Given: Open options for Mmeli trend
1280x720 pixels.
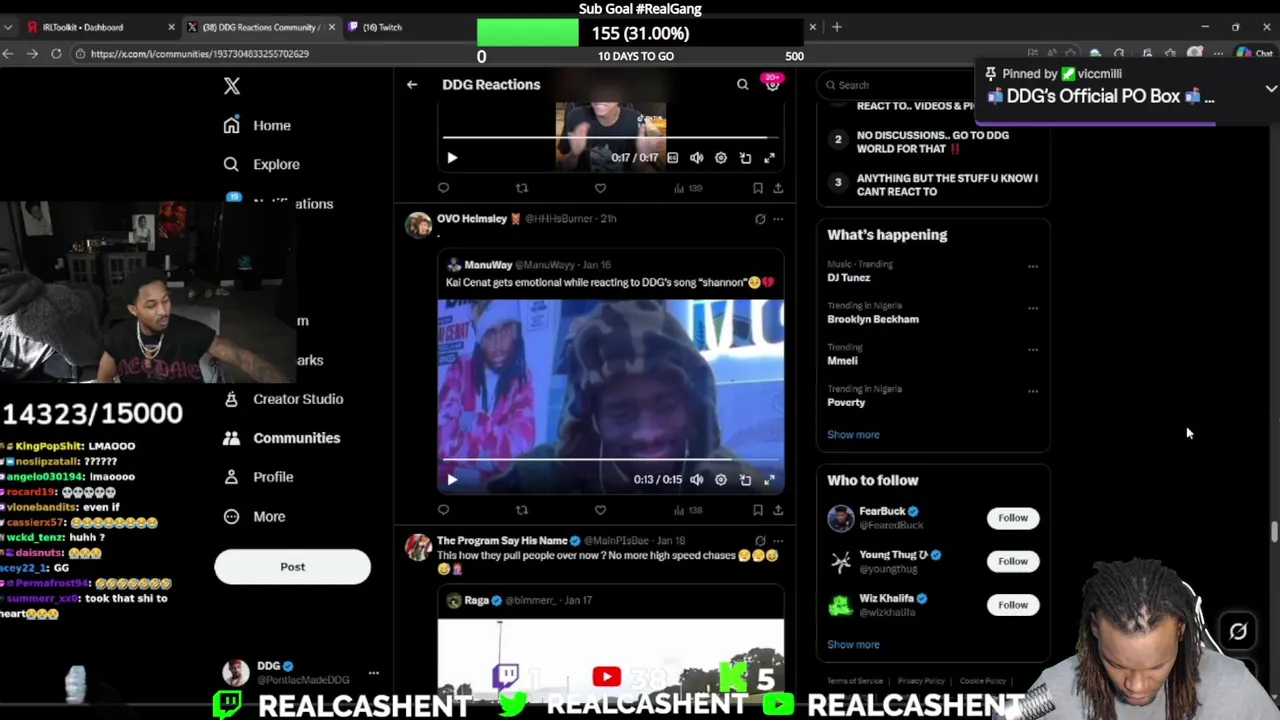Looking at the screenshot, I should (x=1033, y=350).
